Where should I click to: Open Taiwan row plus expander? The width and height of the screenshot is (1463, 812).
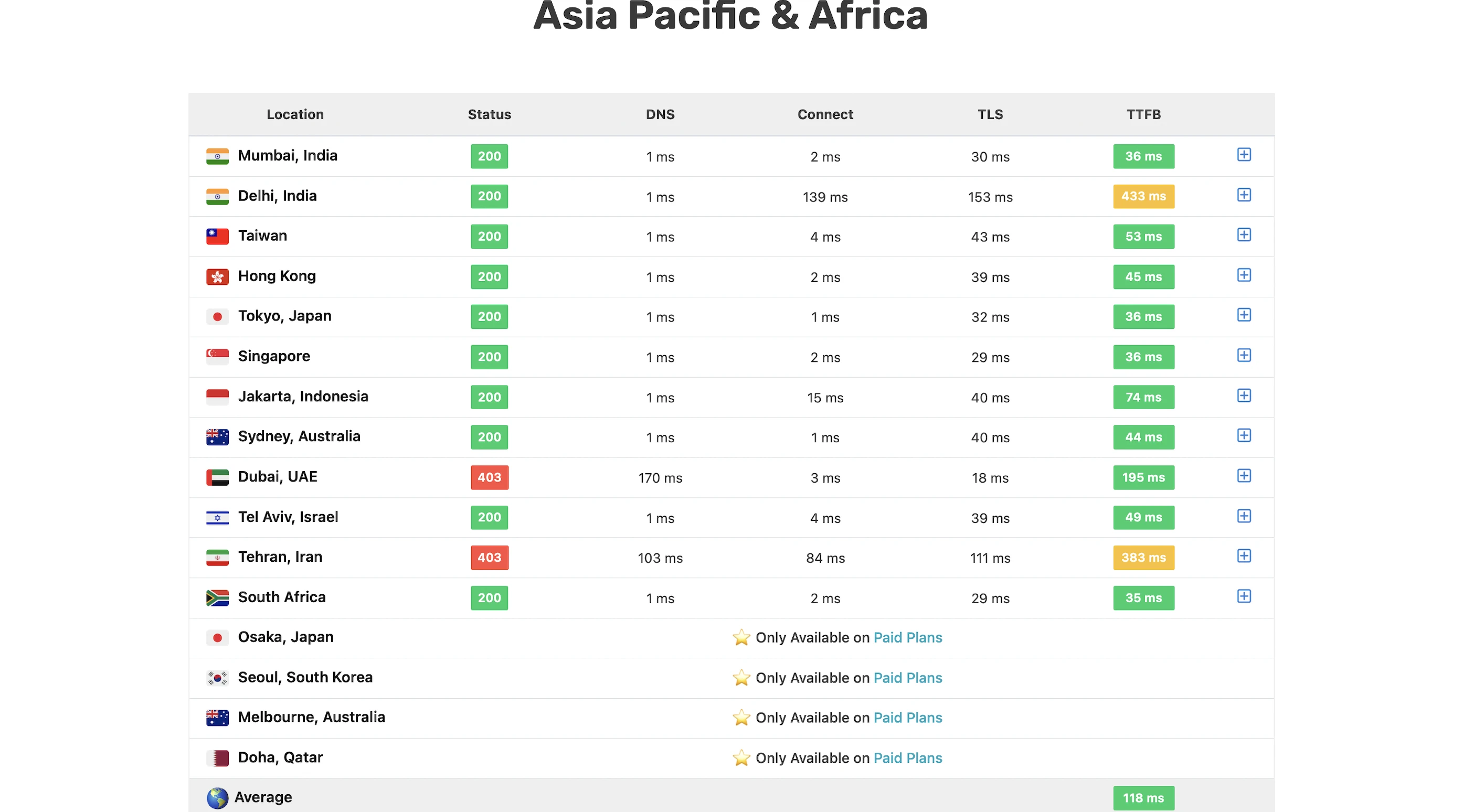[x=1243, y=235]
